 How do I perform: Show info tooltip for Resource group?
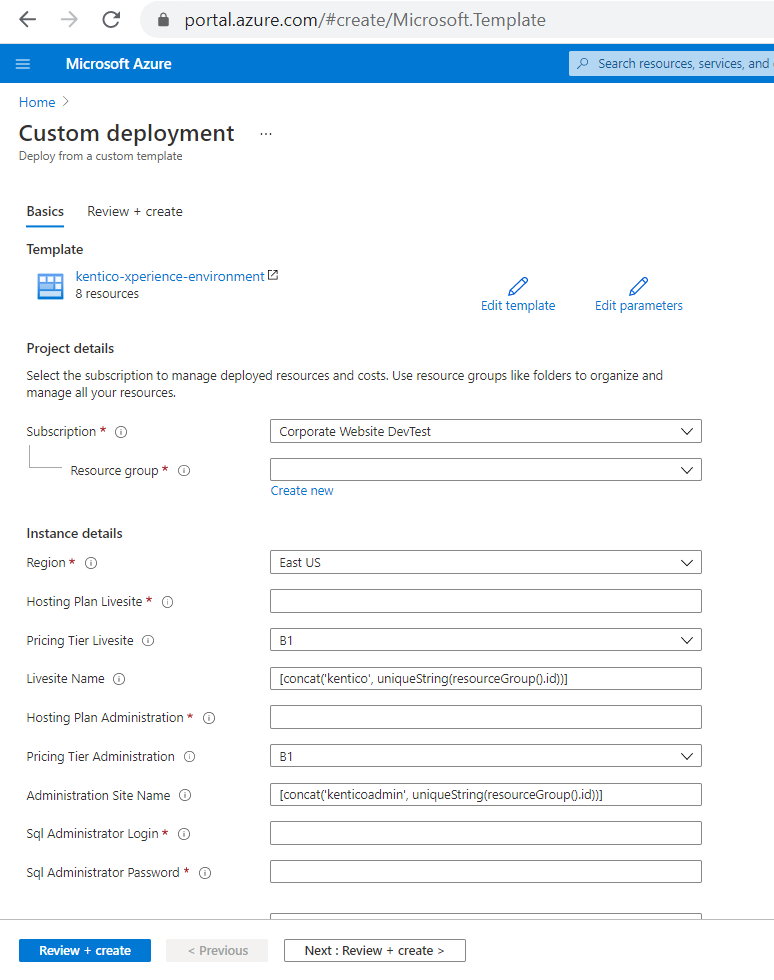point(184,471)
